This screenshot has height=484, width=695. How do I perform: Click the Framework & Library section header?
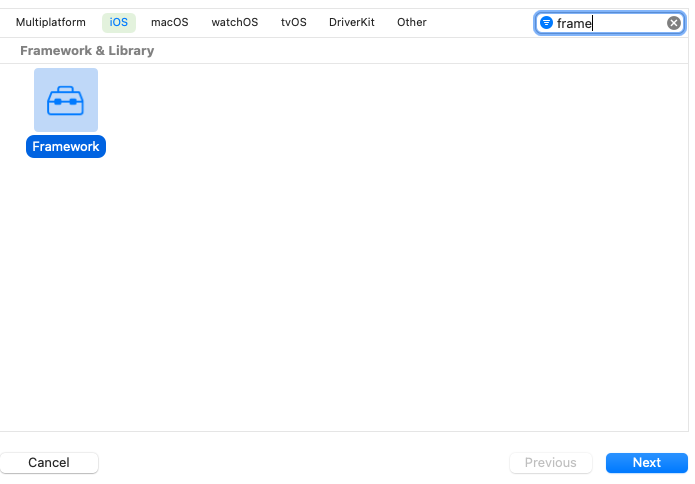point(87,51)
